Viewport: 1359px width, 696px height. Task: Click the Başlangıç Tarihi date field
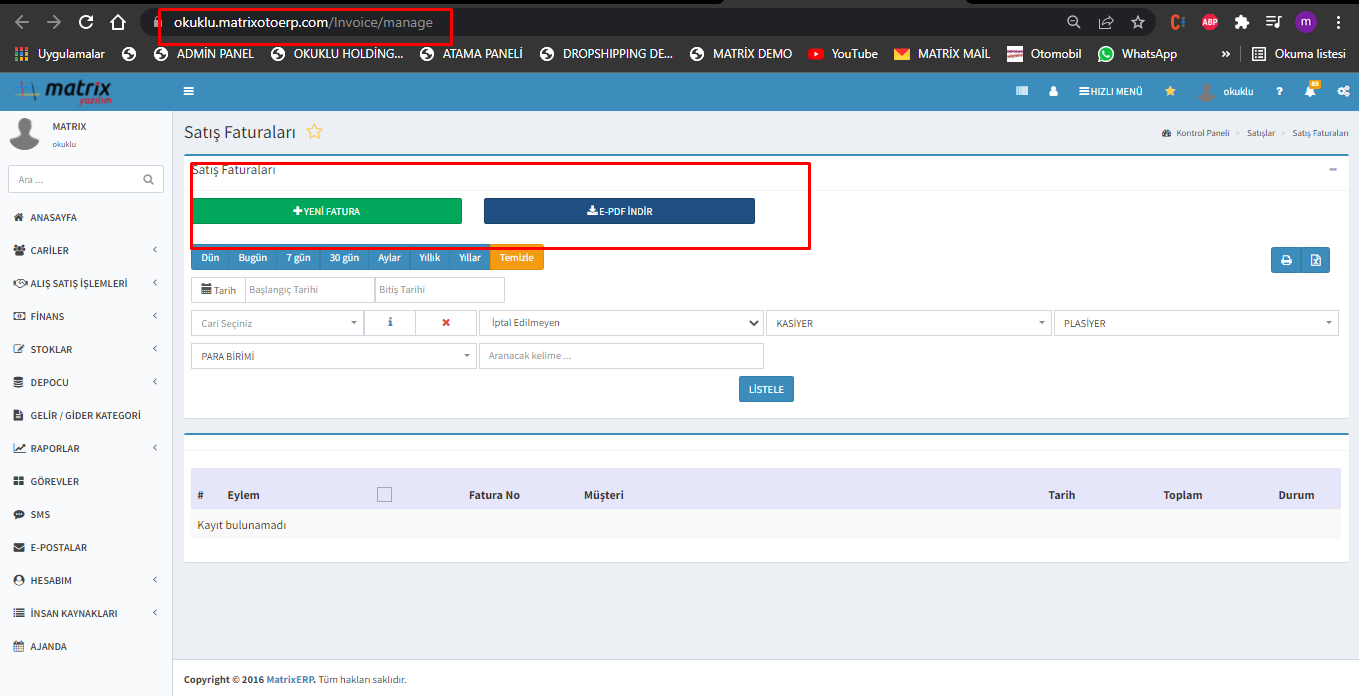pyautogui.click(x=309, y=290)
